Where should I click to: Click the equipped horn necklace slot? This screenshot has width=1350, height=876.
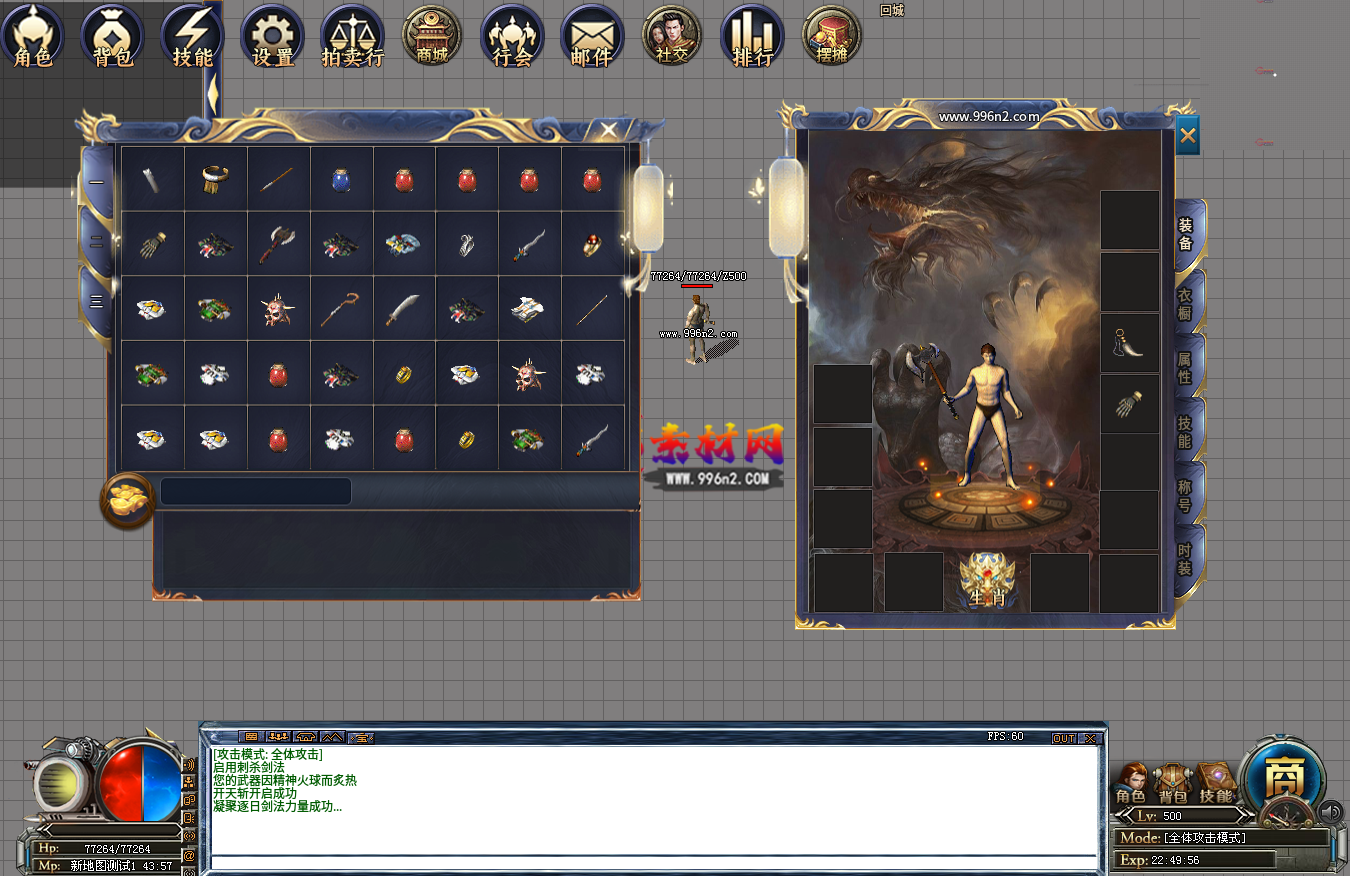coord(1130,343)
